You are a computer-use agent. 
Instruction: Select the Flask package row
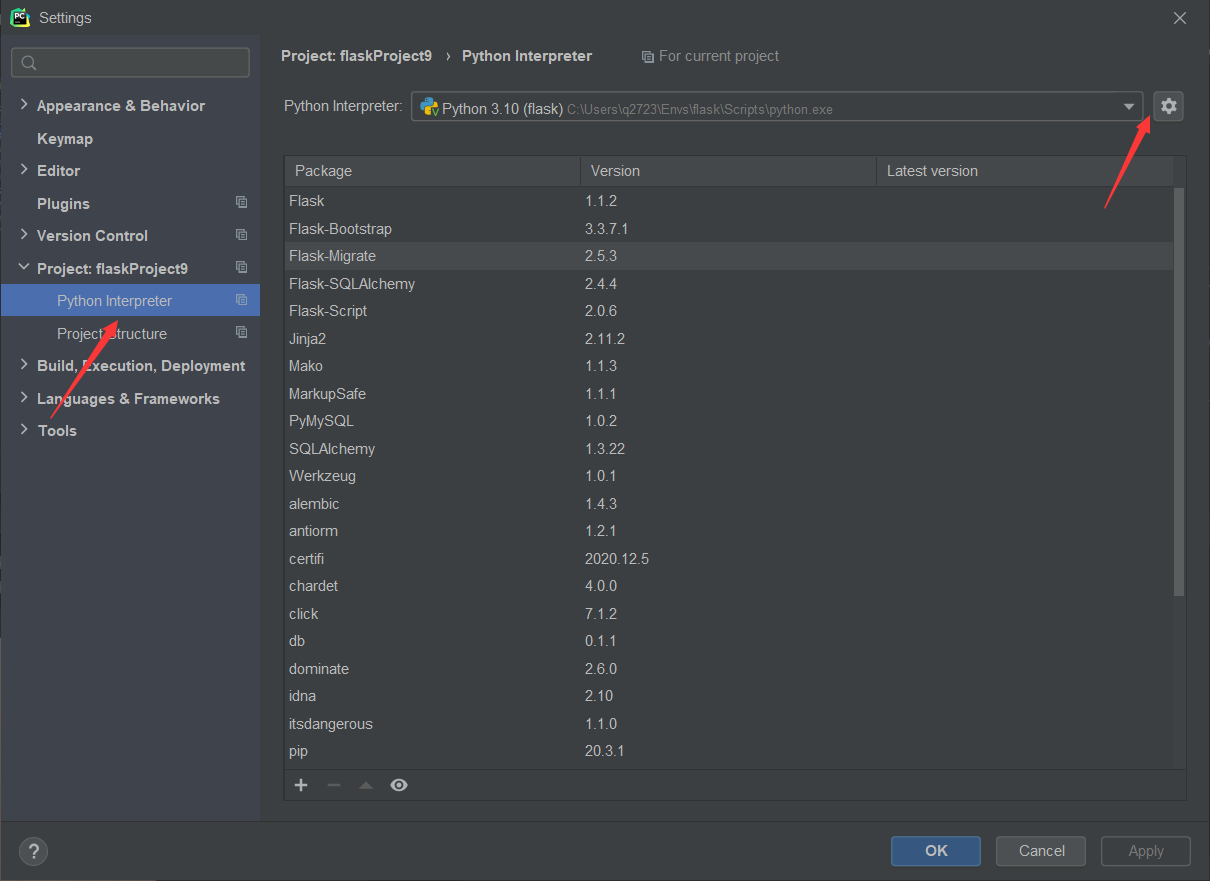(x=728, y=201)
